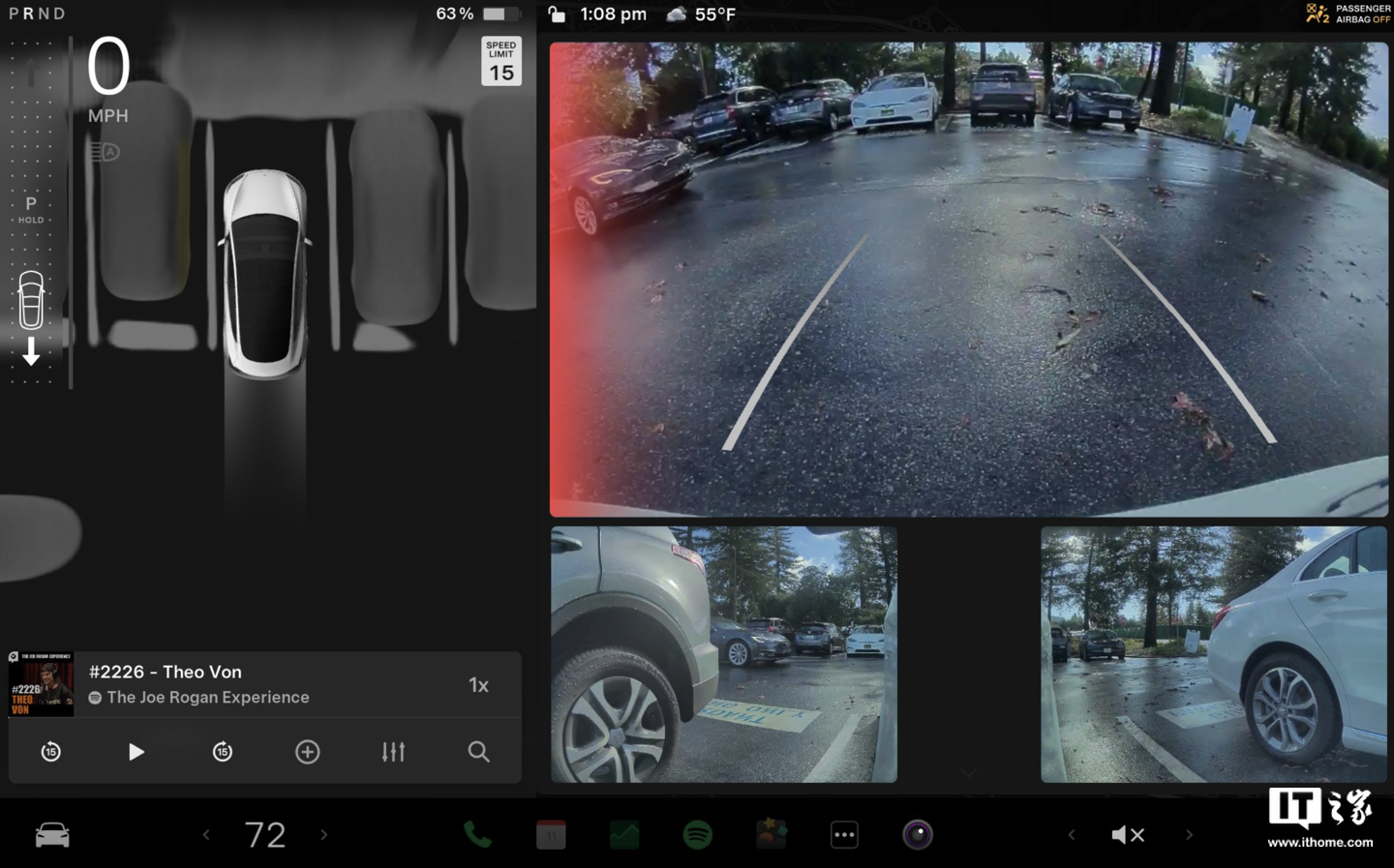
Task: Open the Toybox app icon
Action: coord(772,833)
